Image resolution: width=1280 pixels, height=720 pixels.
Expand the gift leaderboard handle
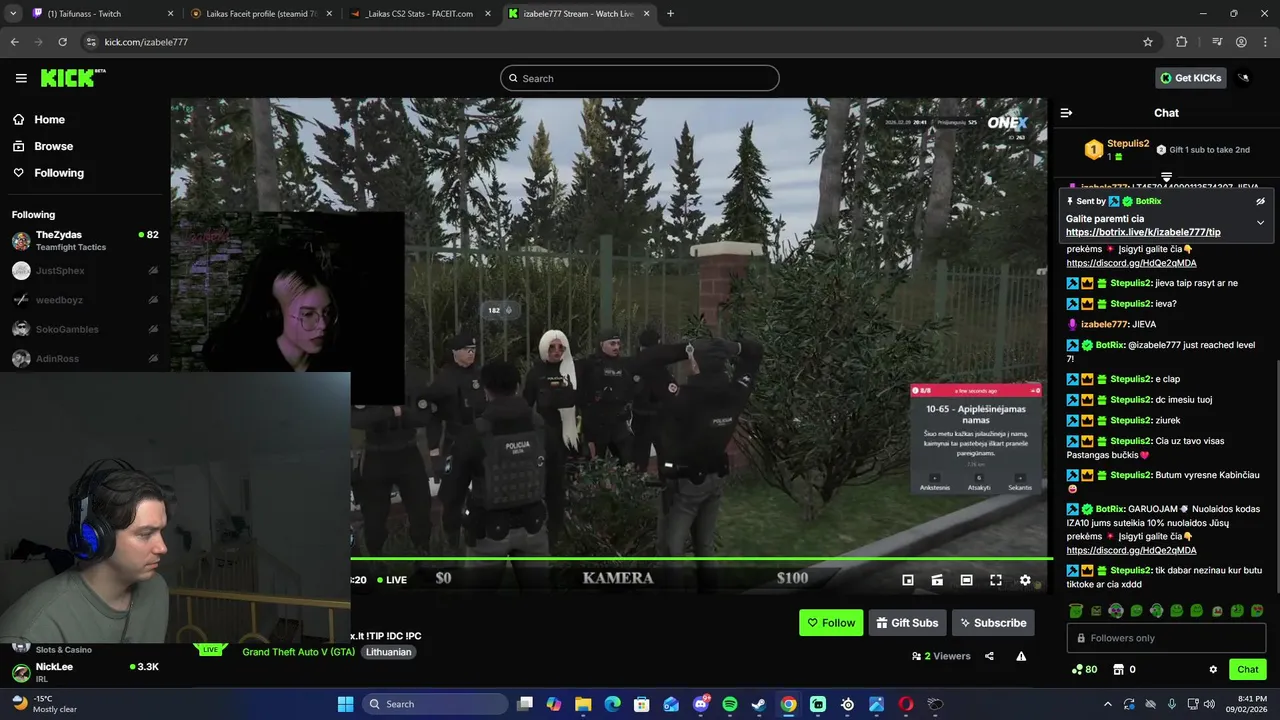point(1166,177)
